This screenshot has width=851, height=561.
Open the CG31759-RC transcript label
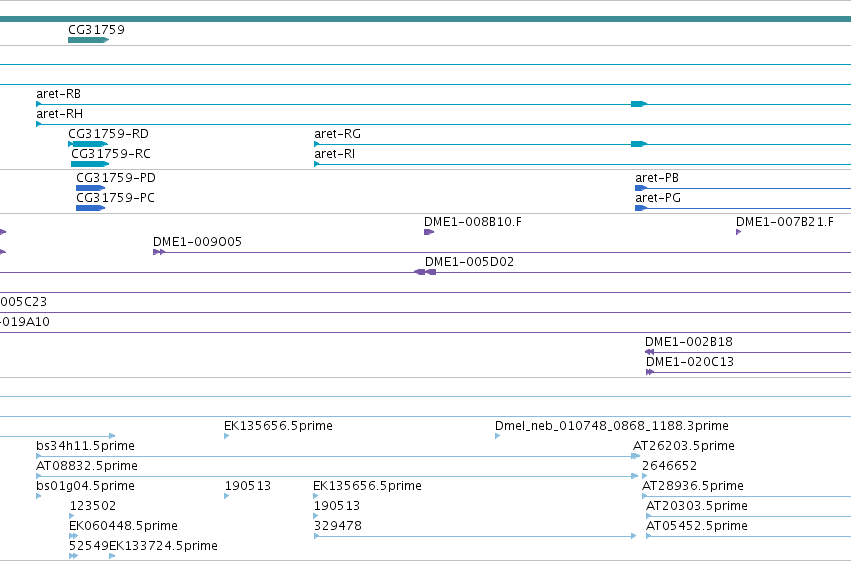click(111, 154)
